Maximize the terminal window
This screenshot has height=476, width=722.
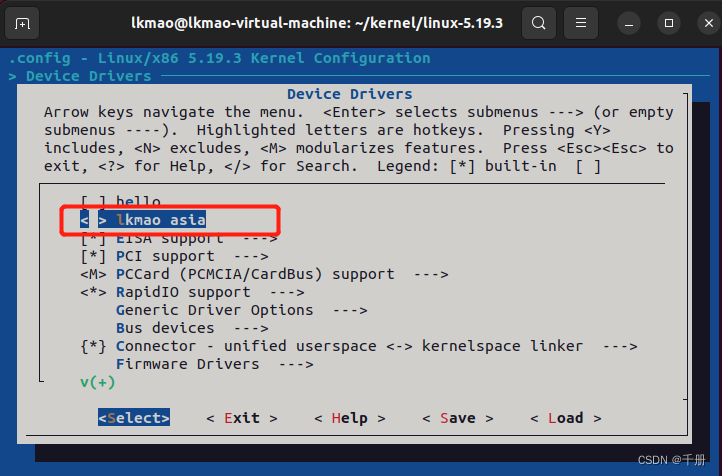click(669, 23)
